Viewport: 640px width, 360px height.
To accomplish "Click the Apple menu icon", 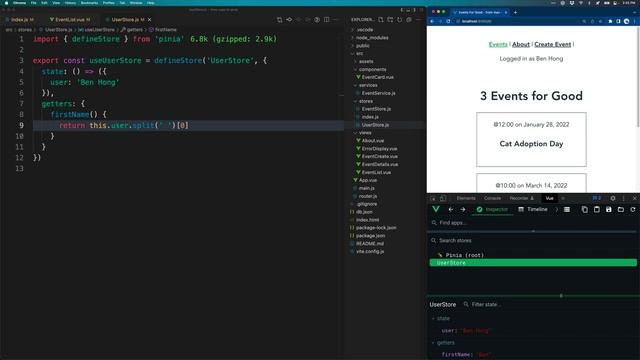I will [6, 3].
